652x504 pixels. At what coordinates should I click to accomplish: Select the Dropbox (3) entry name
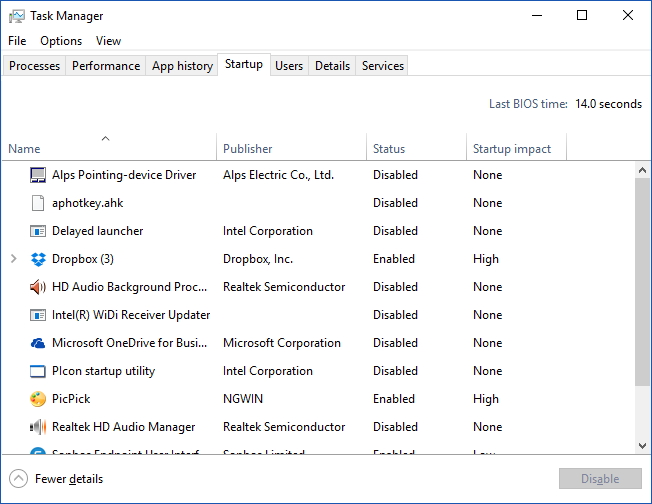[83, 259]
